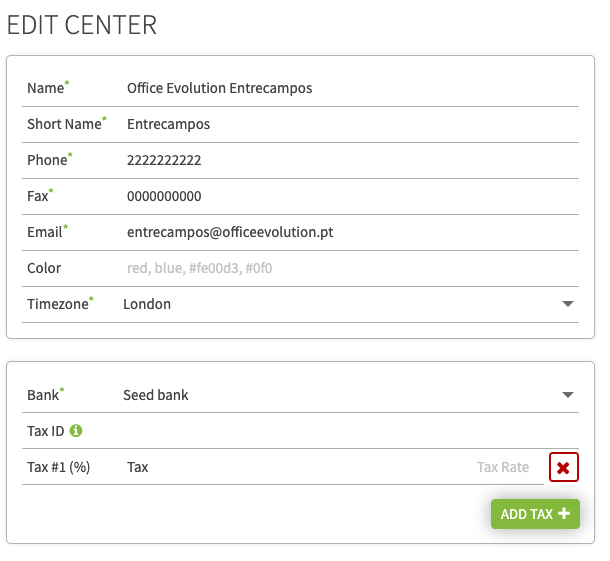Edit the Short Name field Entrecampos
The image size is (610, 561).
click(352, 124)
